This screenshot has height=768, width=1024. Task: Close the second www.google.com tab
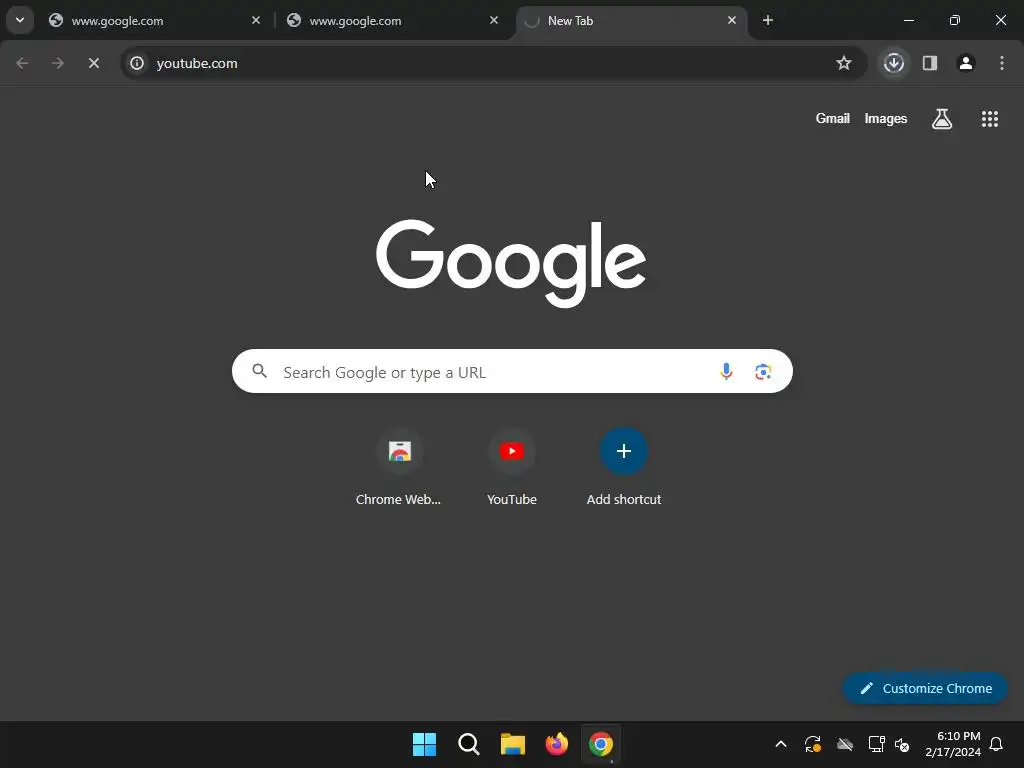tap(494, 20)
